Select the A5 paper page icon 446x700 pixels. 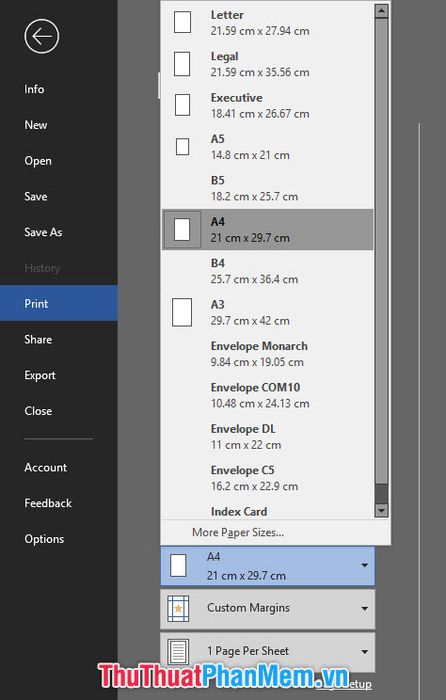click(x=182, y=146)
